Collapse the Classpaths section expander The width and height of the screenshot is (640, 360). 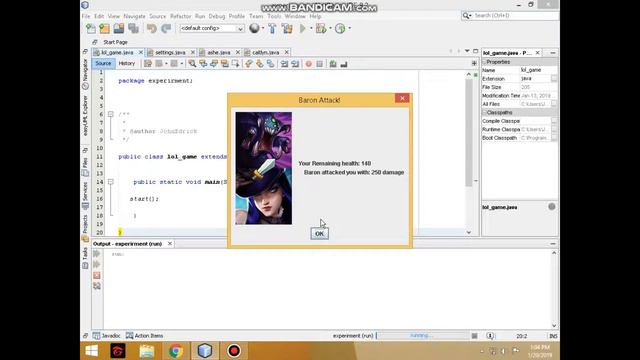(484, 113)
